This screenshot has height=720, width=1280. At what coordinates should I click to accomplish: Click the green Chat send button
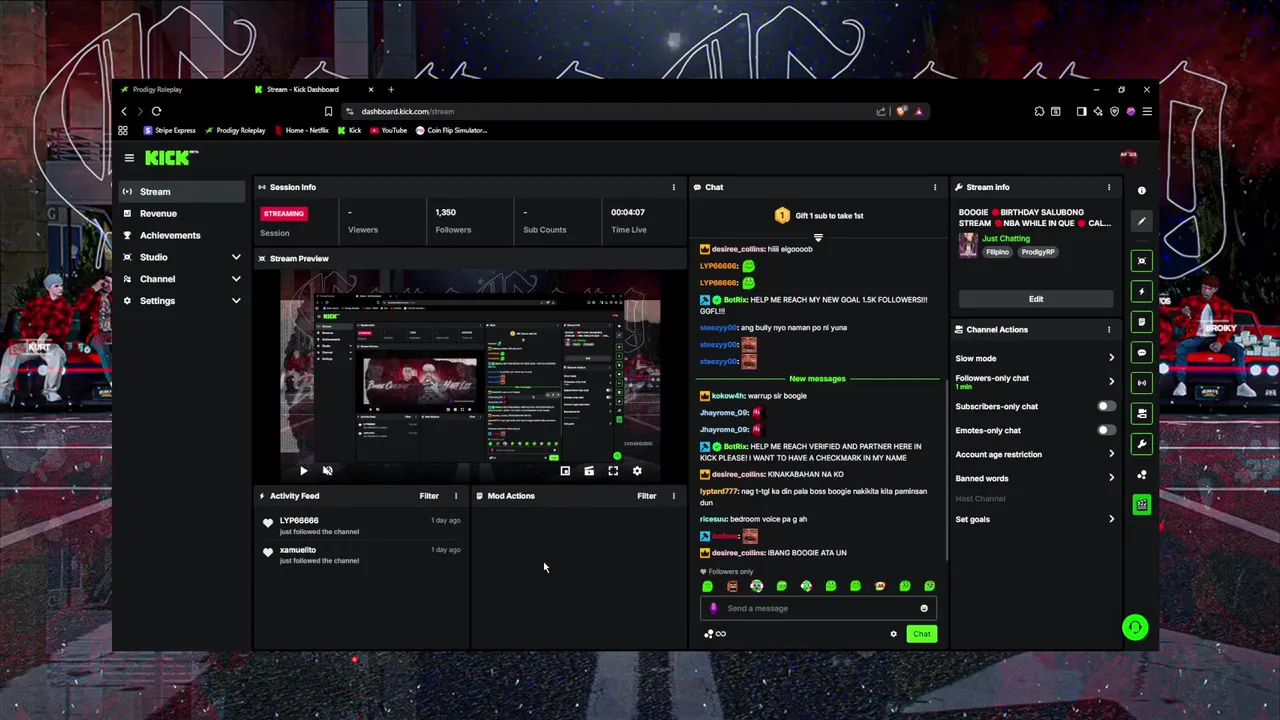pyautogui.click(x=921, y=634)
